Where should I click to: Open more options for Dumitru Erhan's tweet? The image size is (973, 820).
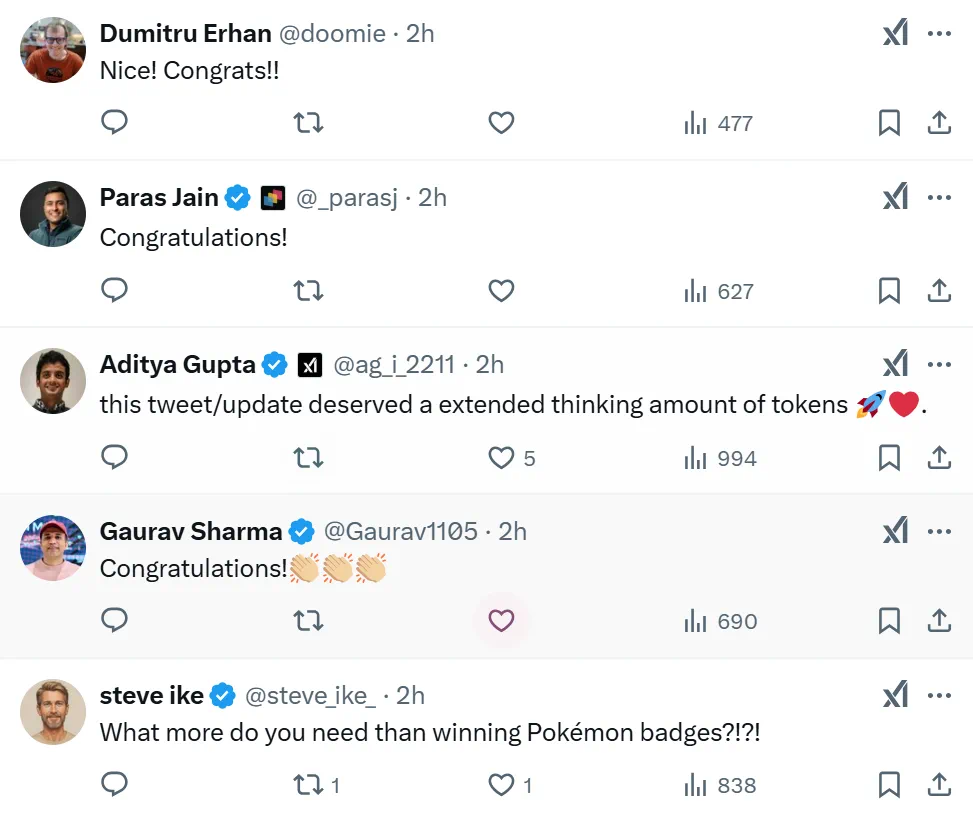(939, 33)
